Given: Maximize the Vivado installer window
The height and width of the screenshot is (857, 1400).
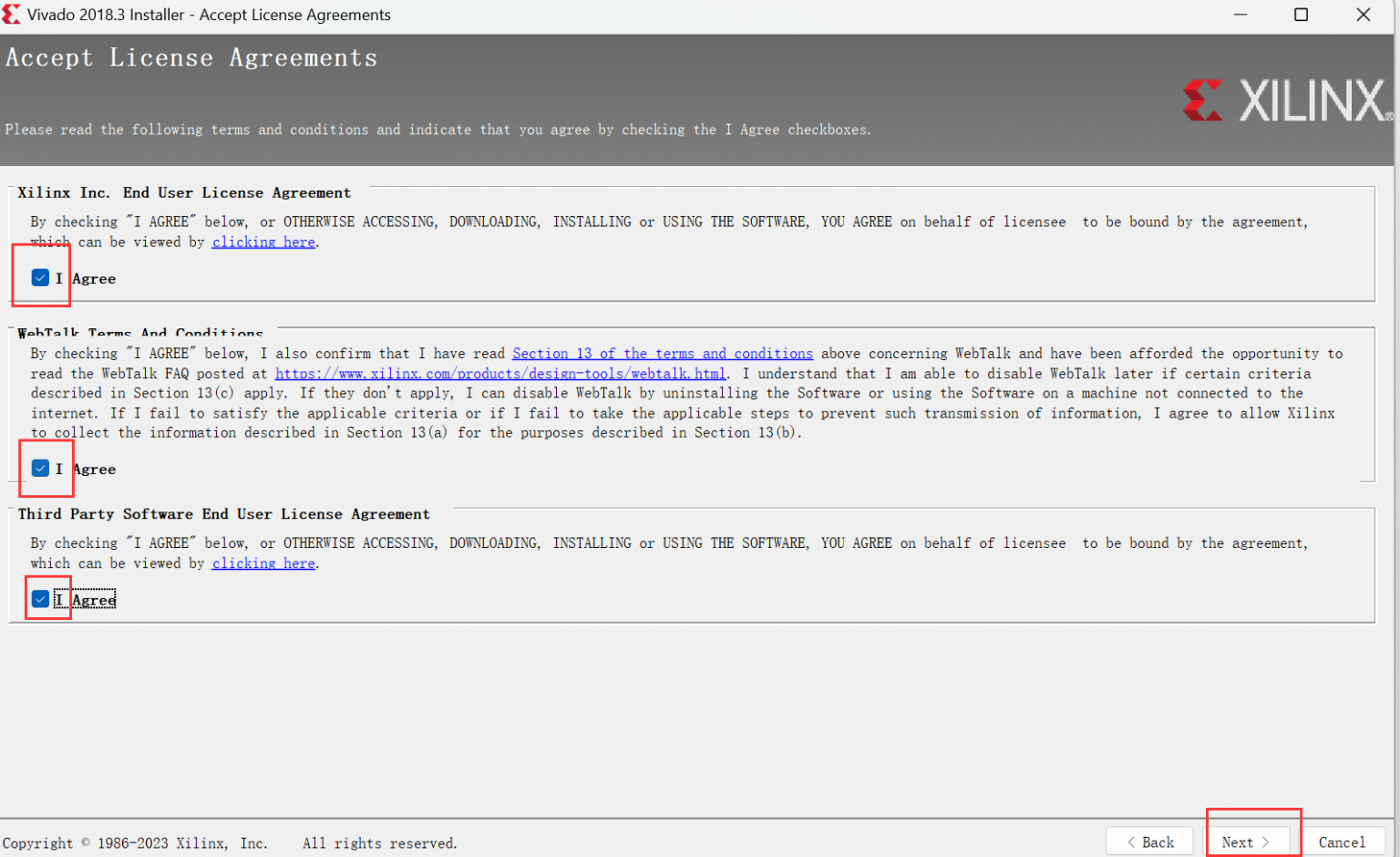Looking at the screenshot, I should 1301,15.
